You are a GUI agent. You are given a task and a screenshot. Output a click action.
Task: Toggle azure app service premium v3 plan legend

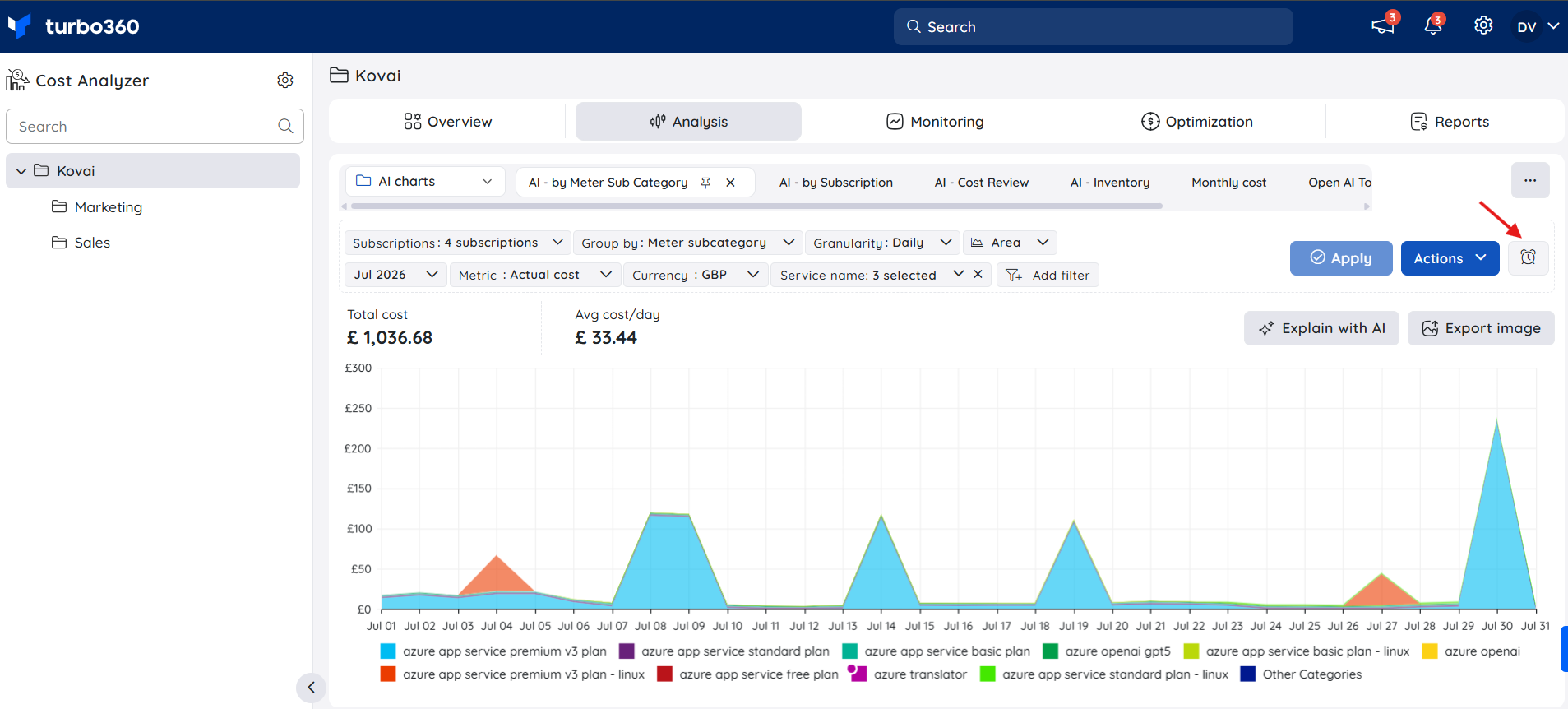click(493, 651)
